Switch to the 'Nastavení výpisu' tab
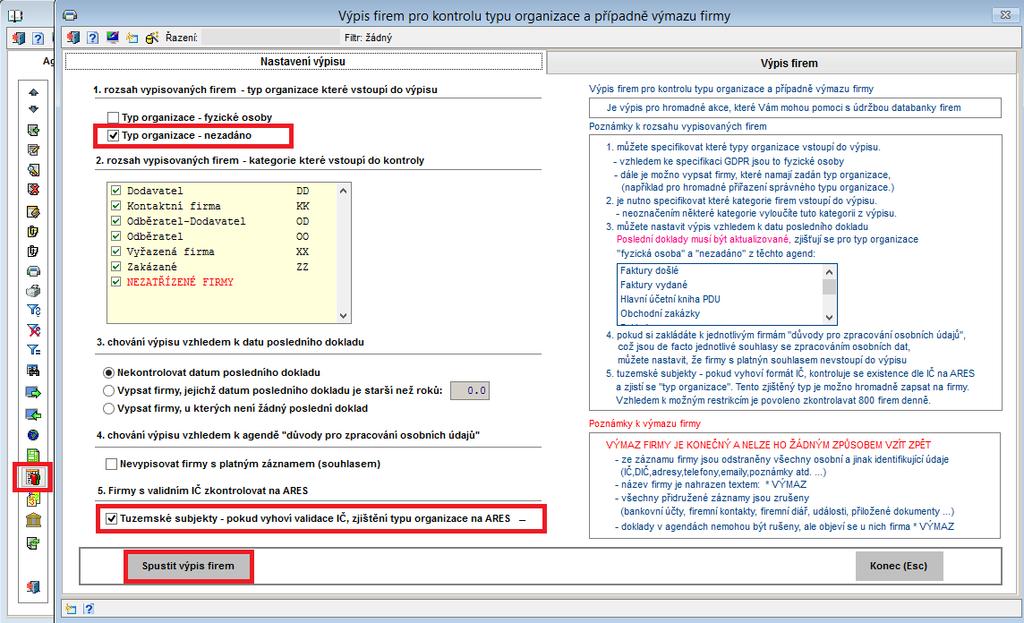 [304, 61]
